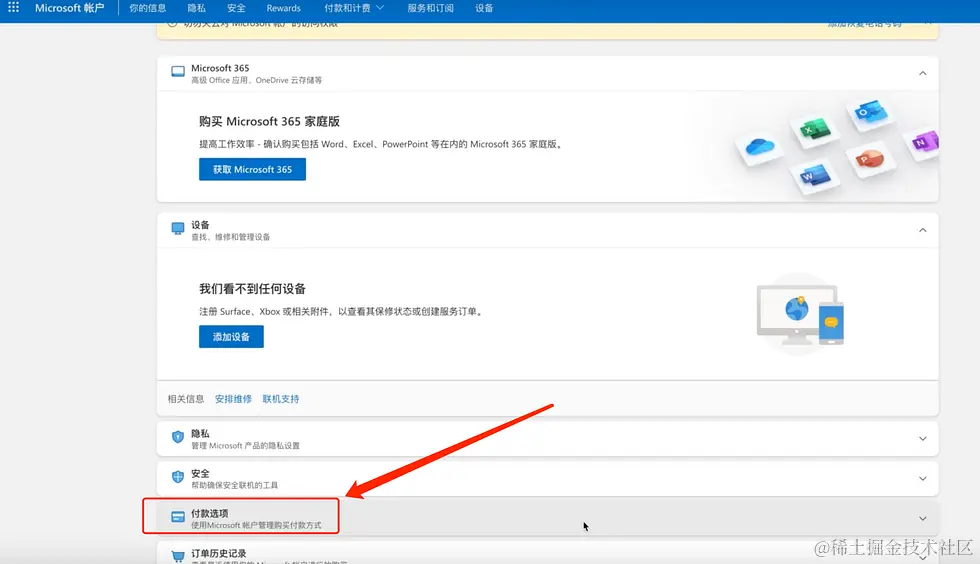Image resolution: width=980 pixels, height=564 pixels.
Task: Click the PowerPoint app icon
Action: (870, 158)
